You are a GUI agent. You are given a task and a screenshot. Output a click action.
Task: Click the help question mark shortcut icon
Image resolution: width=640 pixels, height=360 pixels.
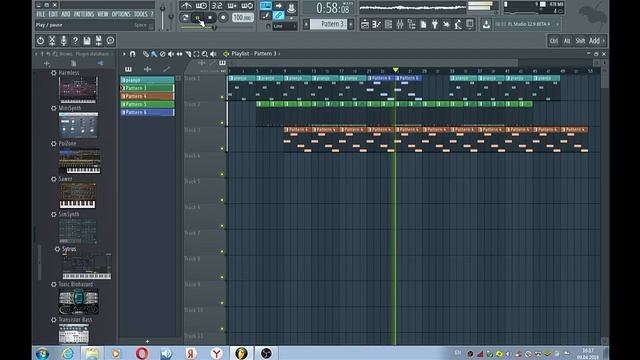[x=75, y=40]
